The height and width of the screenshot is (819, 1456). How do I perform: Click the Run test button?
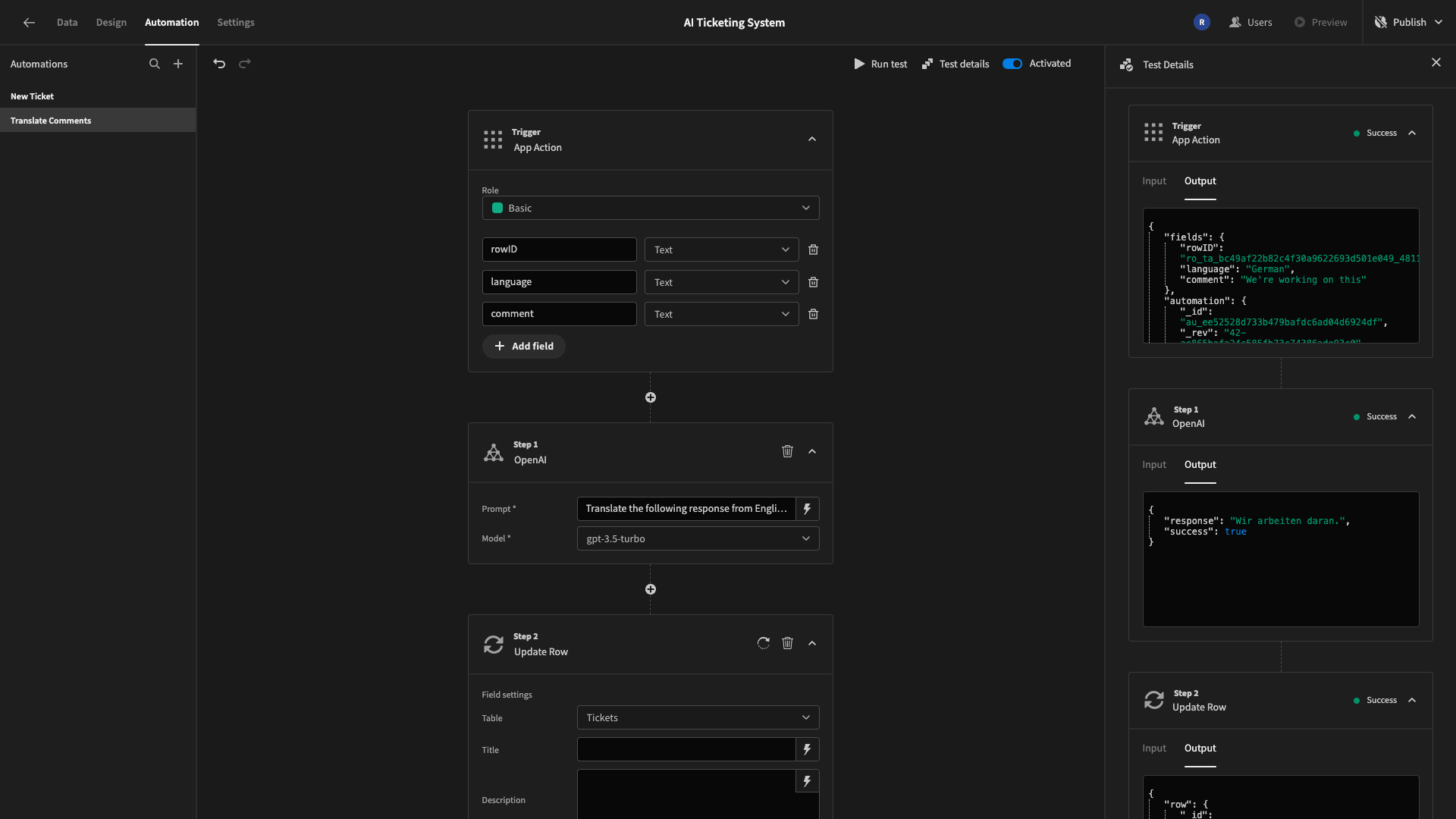tap(880, 64)
